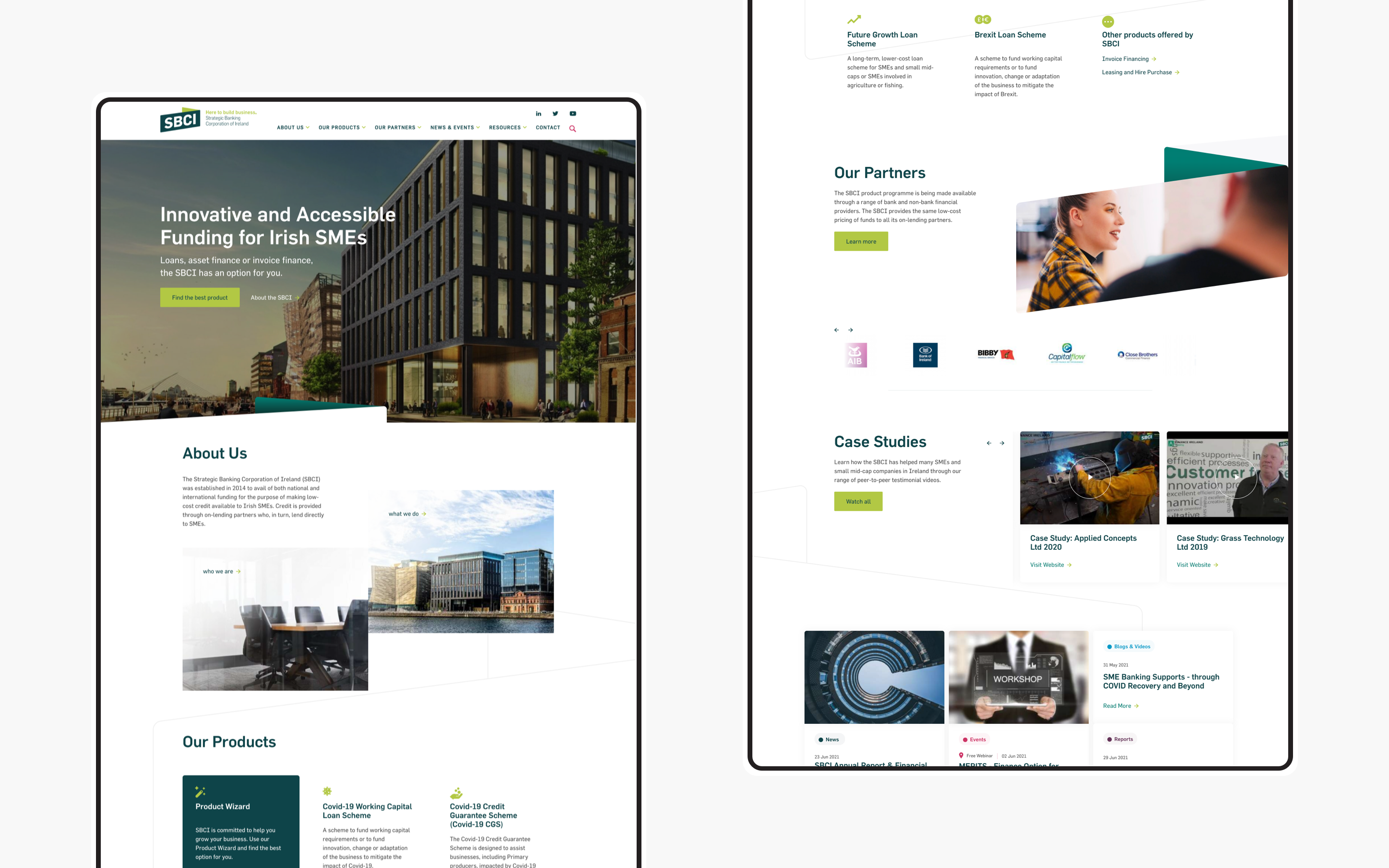Image resolution: width=1389 pixels, height=868 pixels.
Task: Open the Product Wizard card
Action: pyautogui.click(x=241, y=822)
